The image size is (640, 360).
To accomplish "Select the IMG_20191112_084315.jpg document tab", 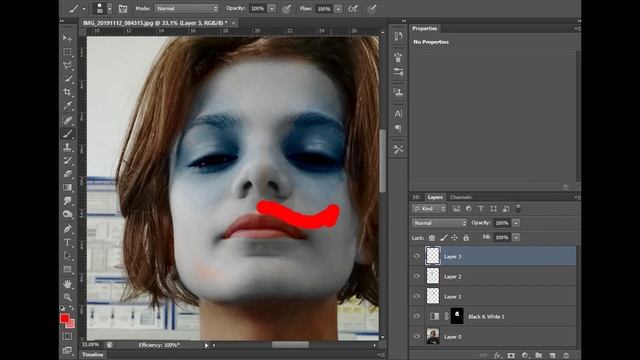I will point(155,23).
